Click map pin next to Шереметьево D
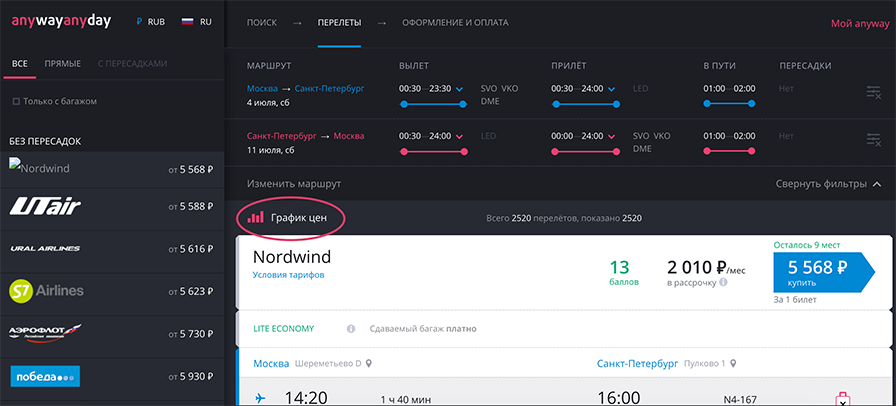896x406 pixels. pos(369,362)
